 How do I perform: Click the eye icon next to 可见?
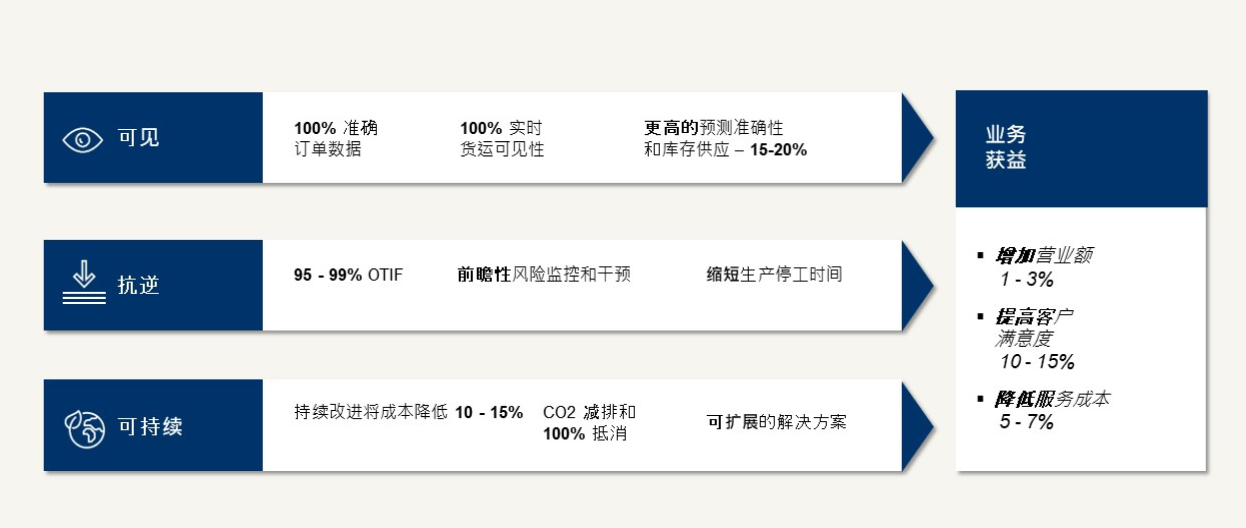83,139
